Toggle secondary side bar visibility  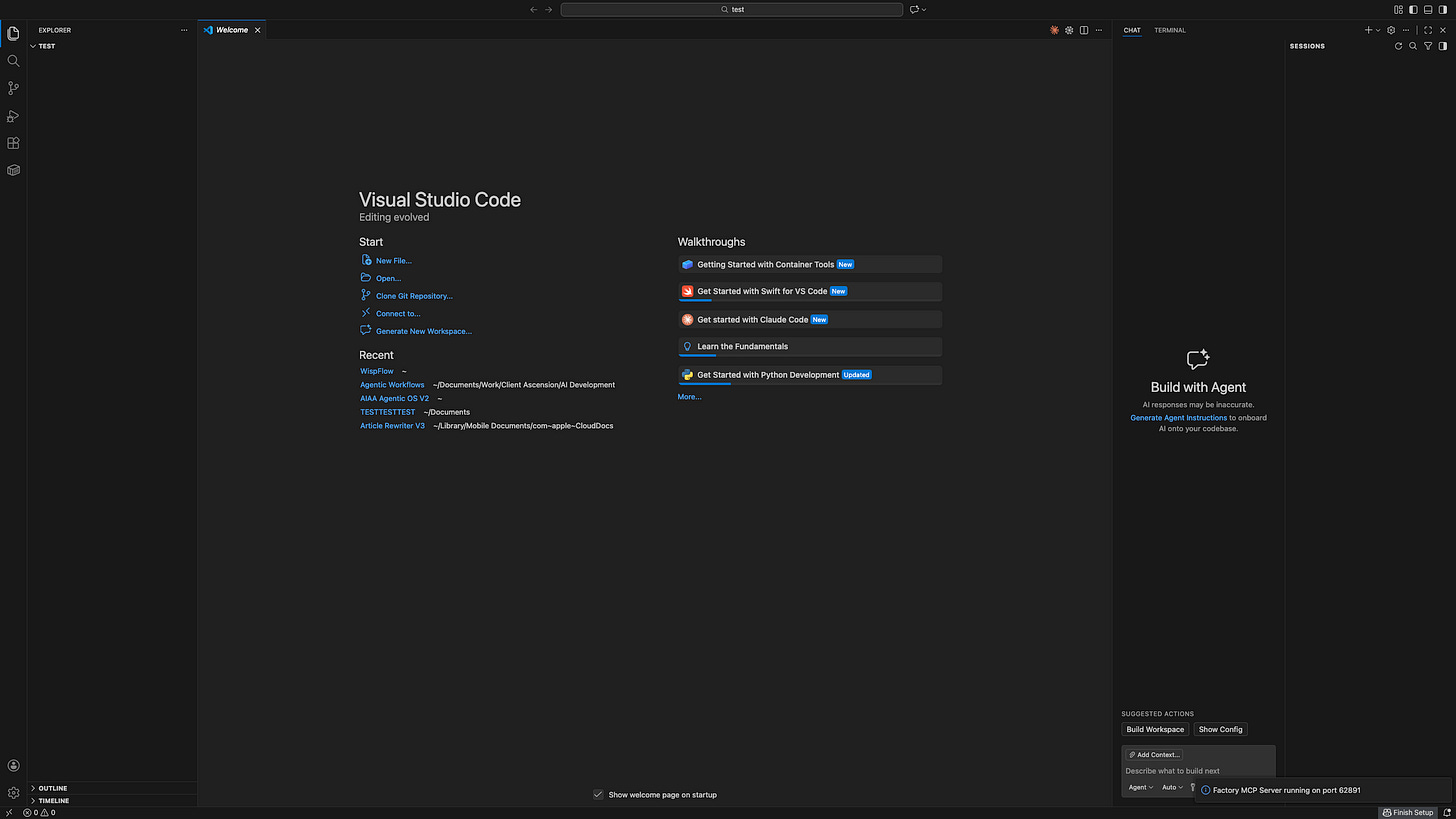coord(1443,9)
